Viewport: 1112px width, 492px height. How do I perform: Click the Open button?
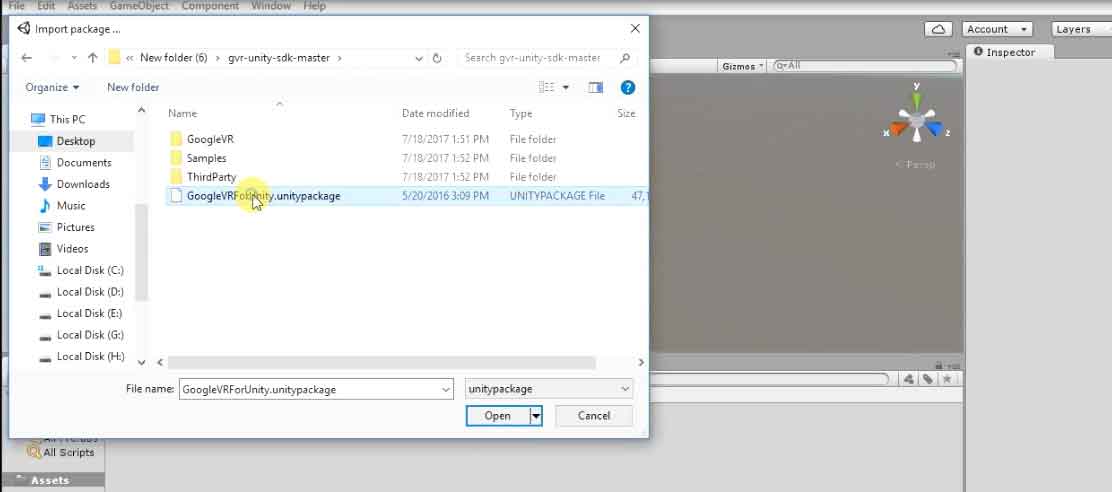498,416
